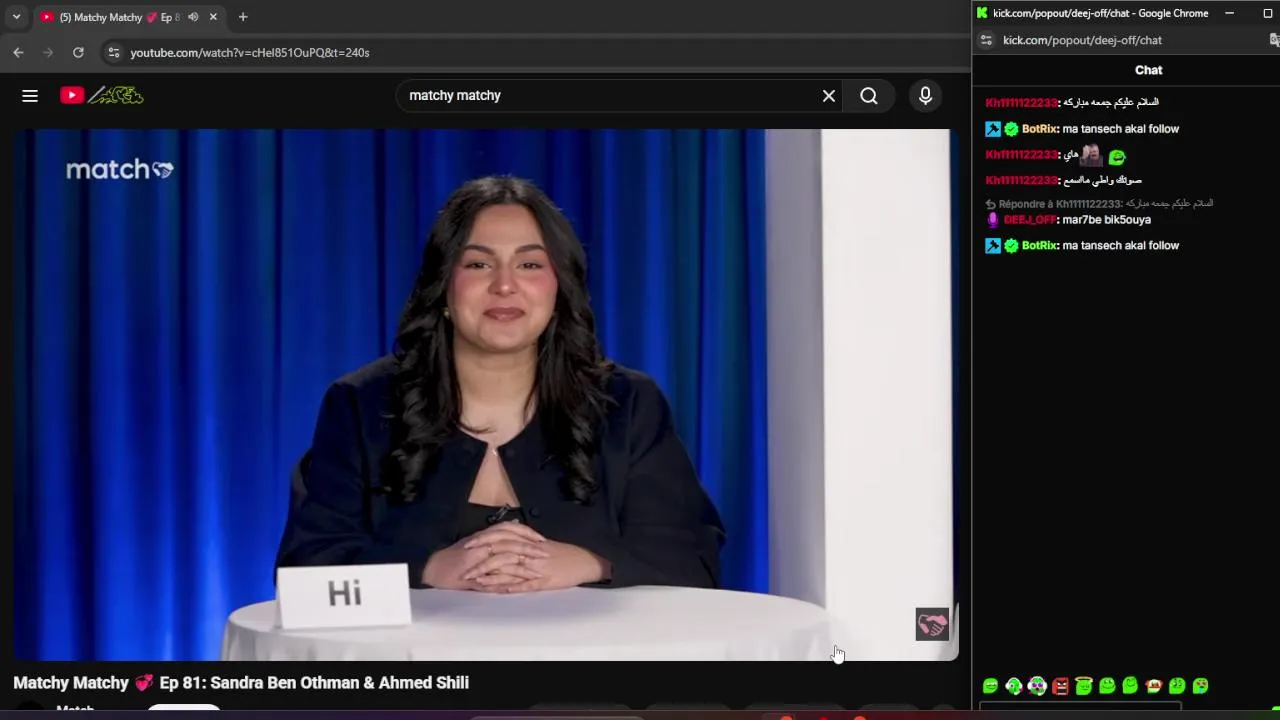Go to YouTube home via the logo
The height and width of the screenshot is (720, 1280).
[101, 95]
